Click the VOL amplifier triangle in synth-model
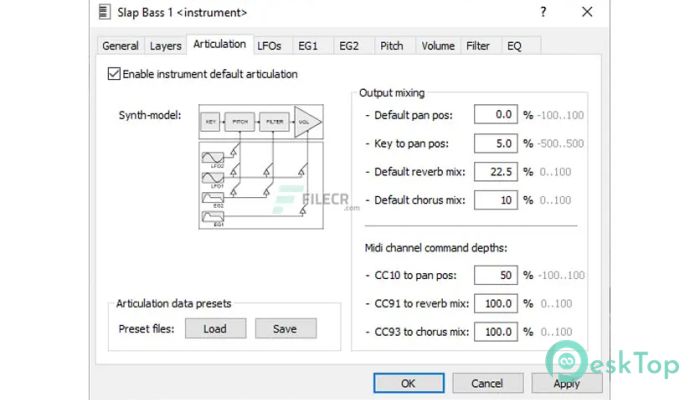Screen dimensions: 700x400 [x=308, y=122]
